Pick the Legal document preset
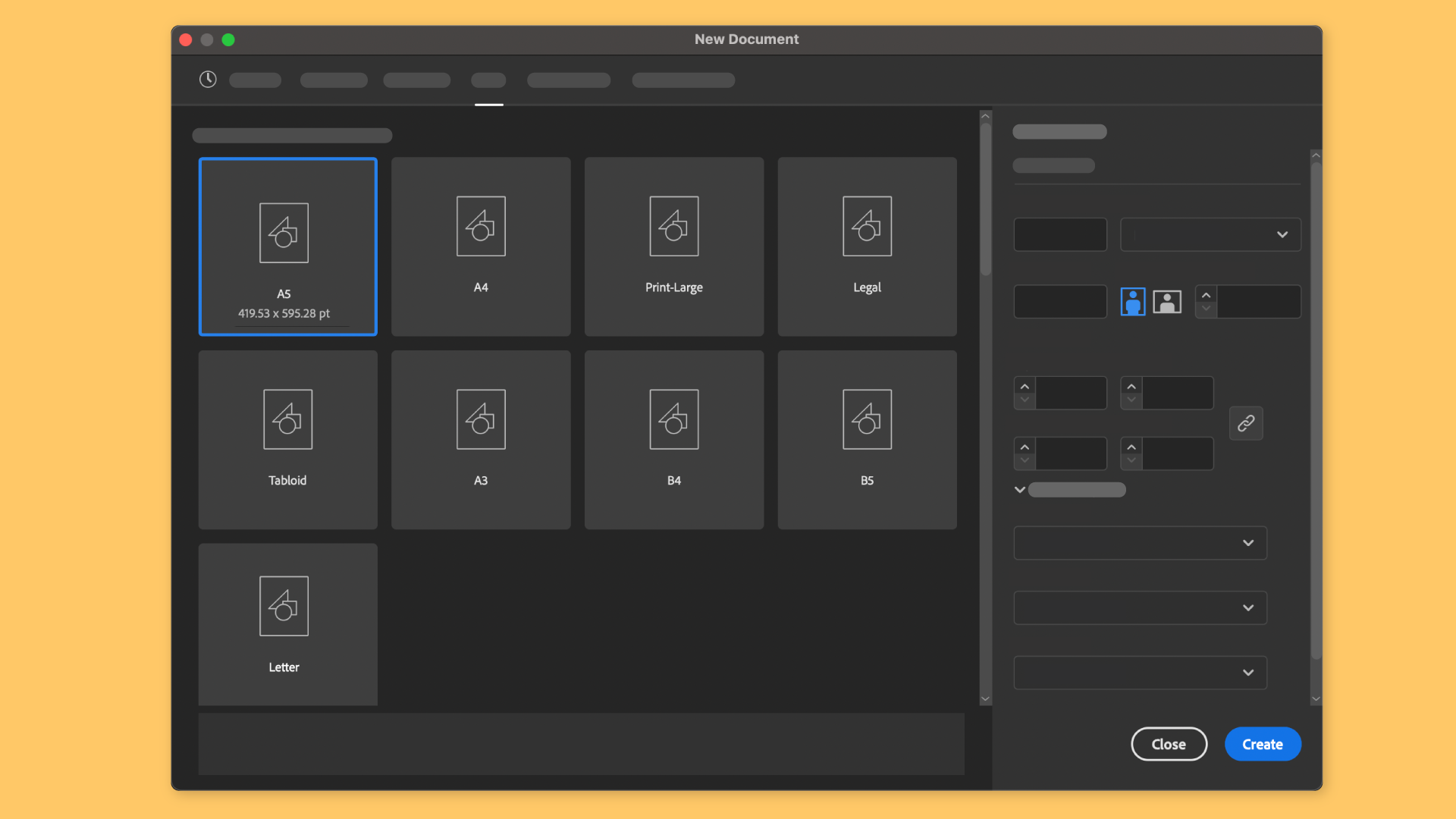The image size is (1456, 819). 867,246
